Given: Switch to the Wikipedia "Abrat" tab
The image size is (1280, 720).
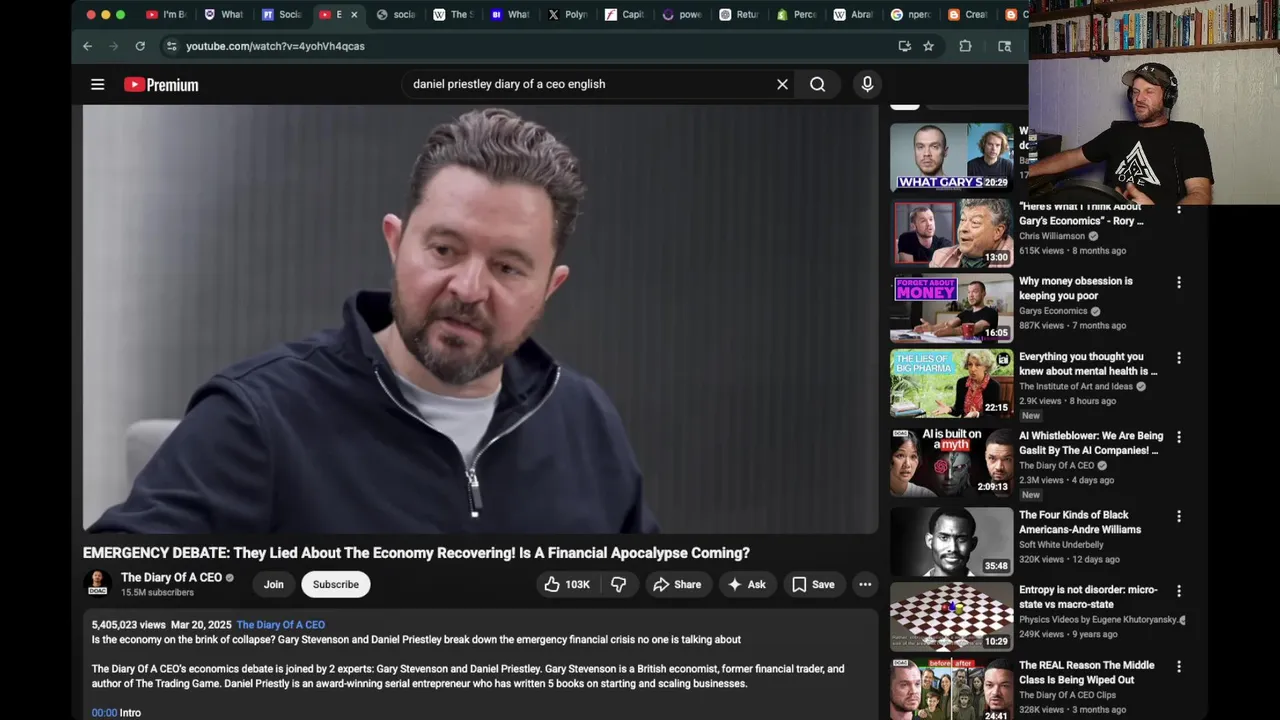Looking at the screenshot, I should 854,15.
